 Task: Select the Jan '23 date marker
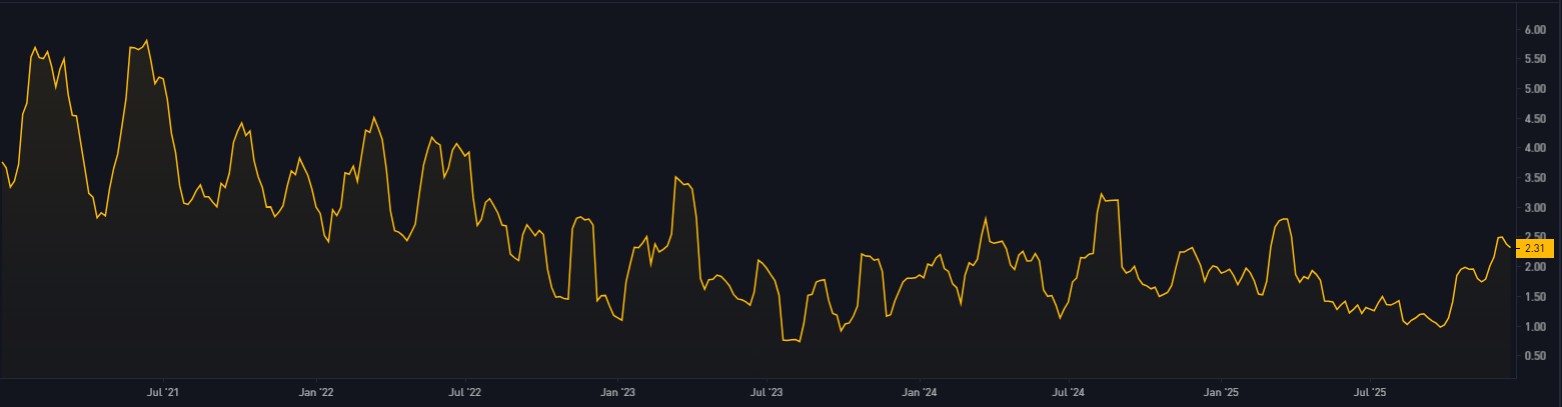[618, 392]
